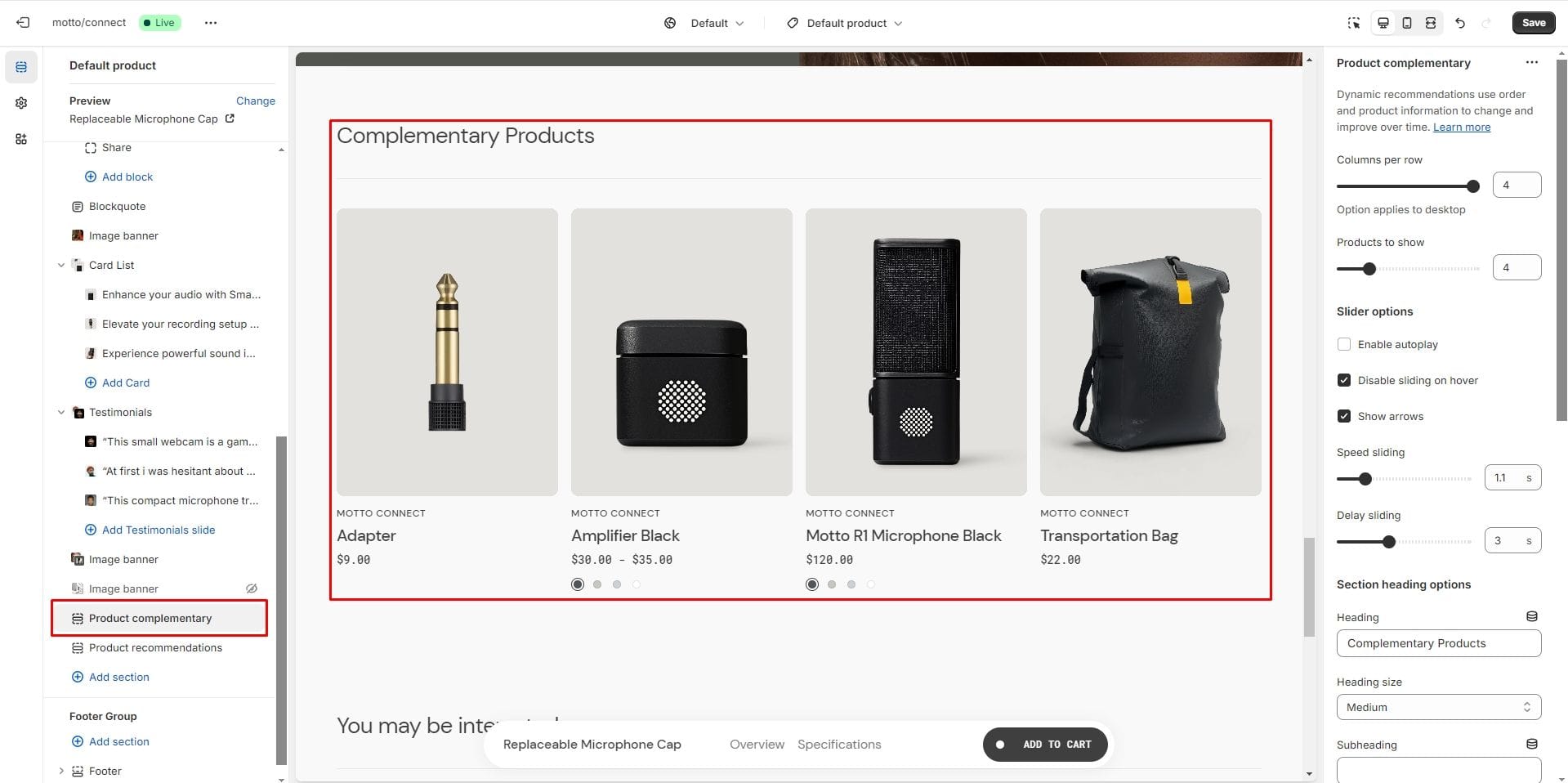Select Product recommendations section in sidebar
The width and height of the screenshot is (1568, 783).
pyautogui.click(x=155, y=647)
